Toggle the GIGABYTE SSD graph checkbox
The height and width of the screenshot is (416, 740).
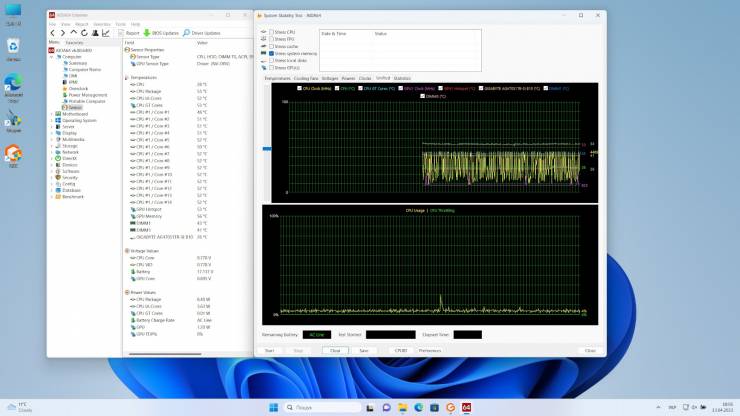point(481,88)
